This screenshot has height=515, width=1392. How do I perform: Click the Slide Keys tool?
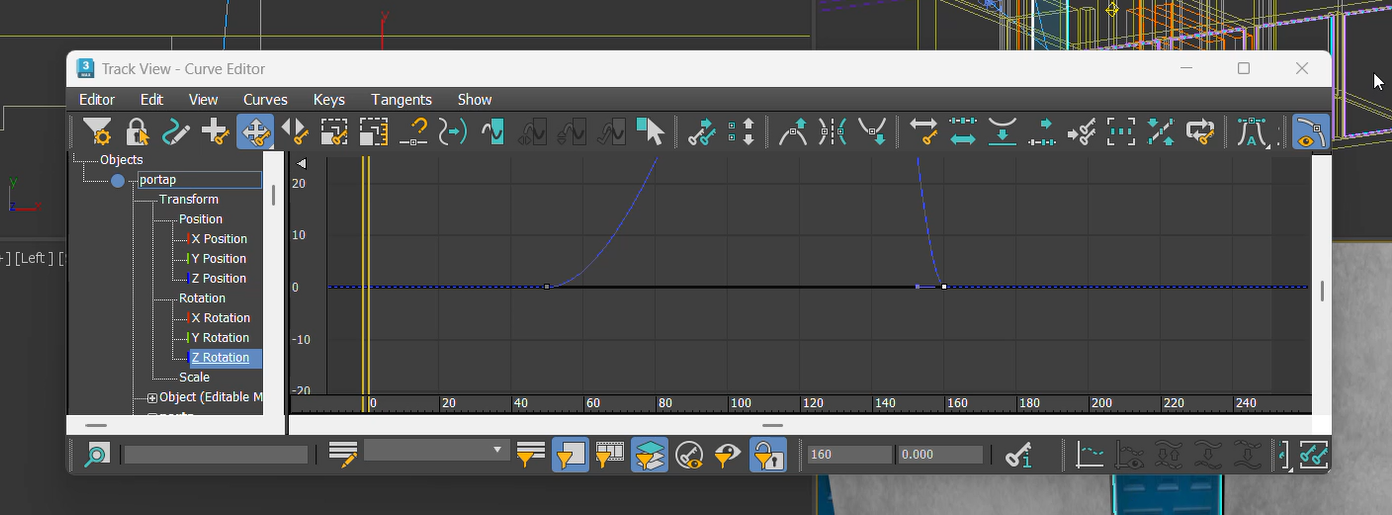click(294, 132)
